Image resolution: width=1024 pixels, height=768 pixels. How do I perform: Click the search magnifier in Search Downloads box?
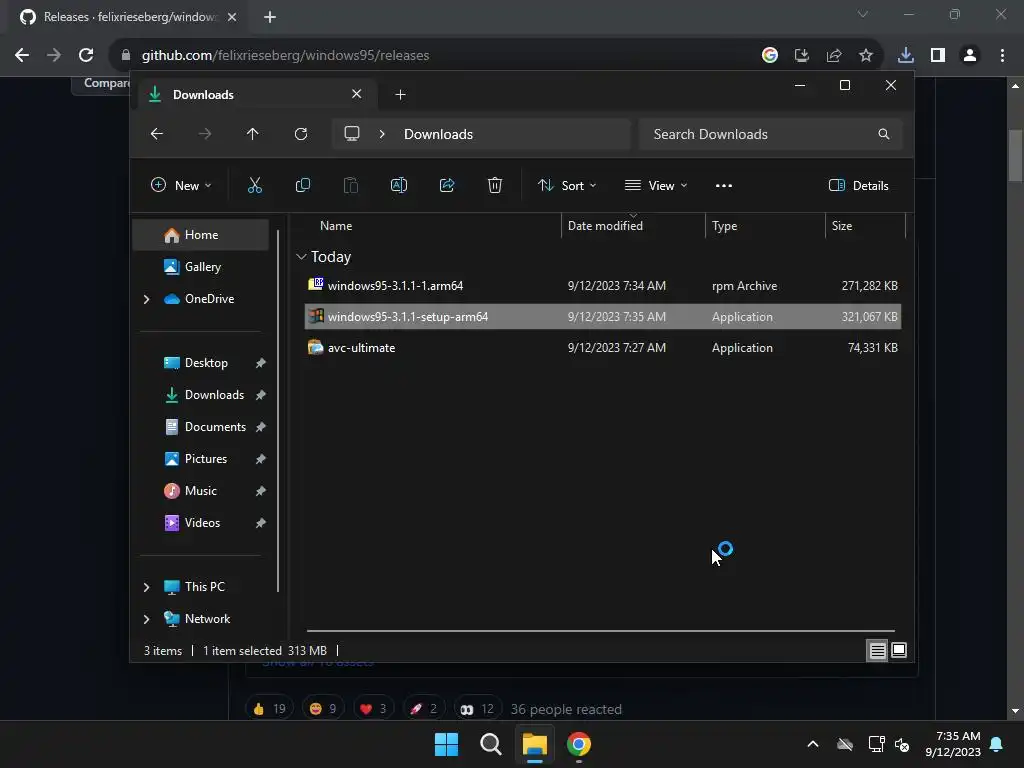click(x=884, y=134)
